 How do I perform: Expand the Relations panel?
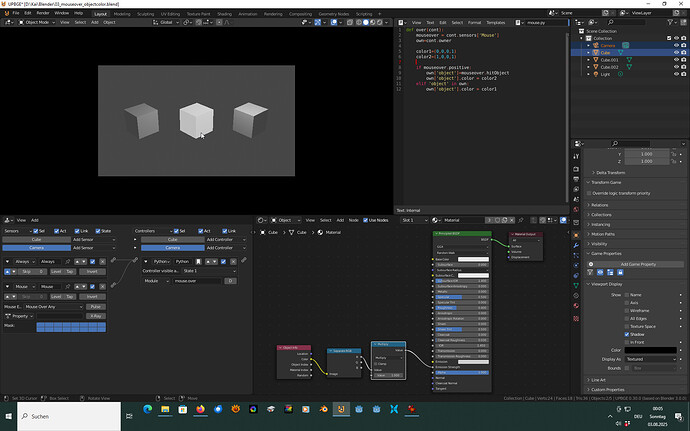pos(599,205)
